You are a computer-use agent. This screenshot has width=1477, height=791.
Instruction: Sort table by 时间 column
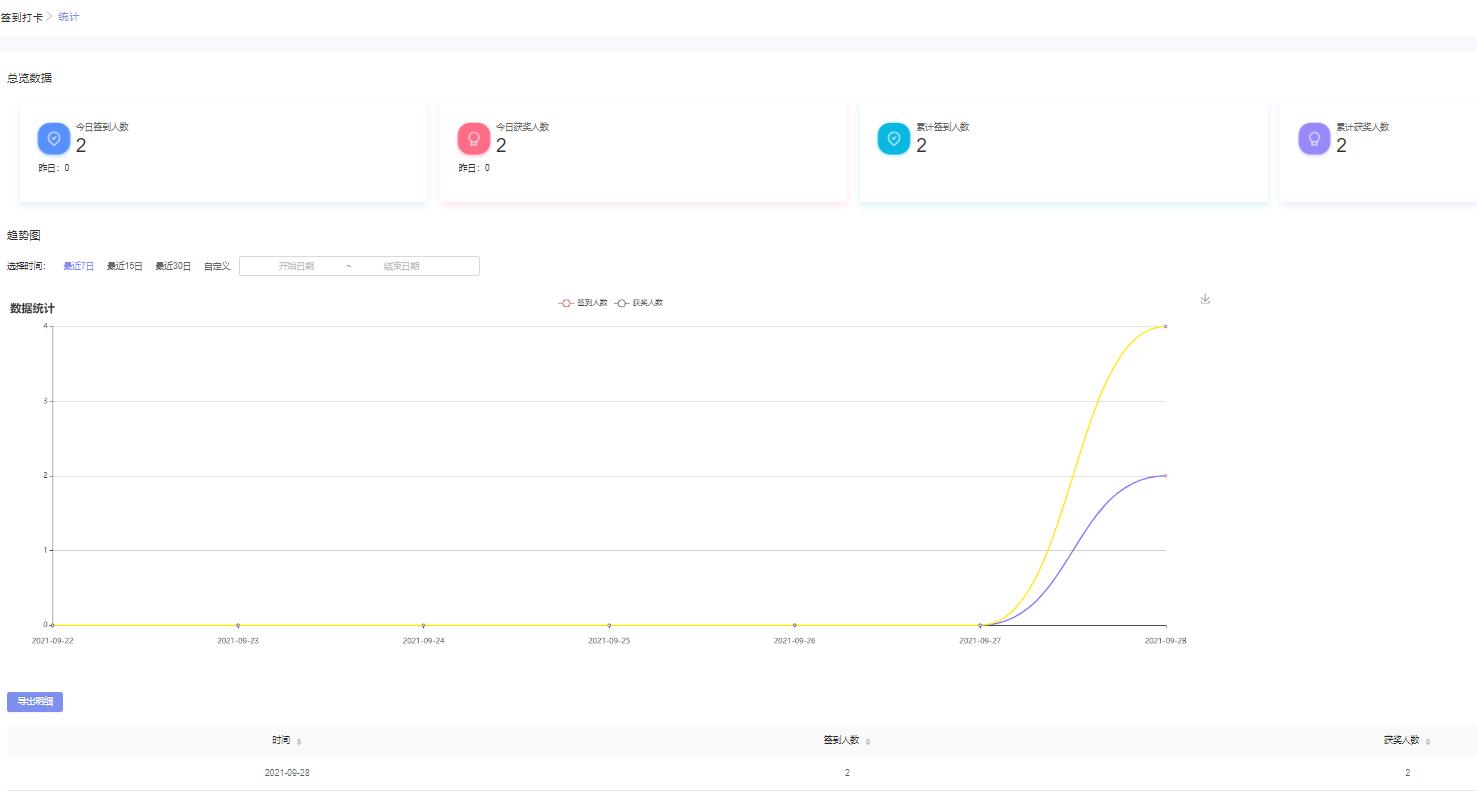299,741
